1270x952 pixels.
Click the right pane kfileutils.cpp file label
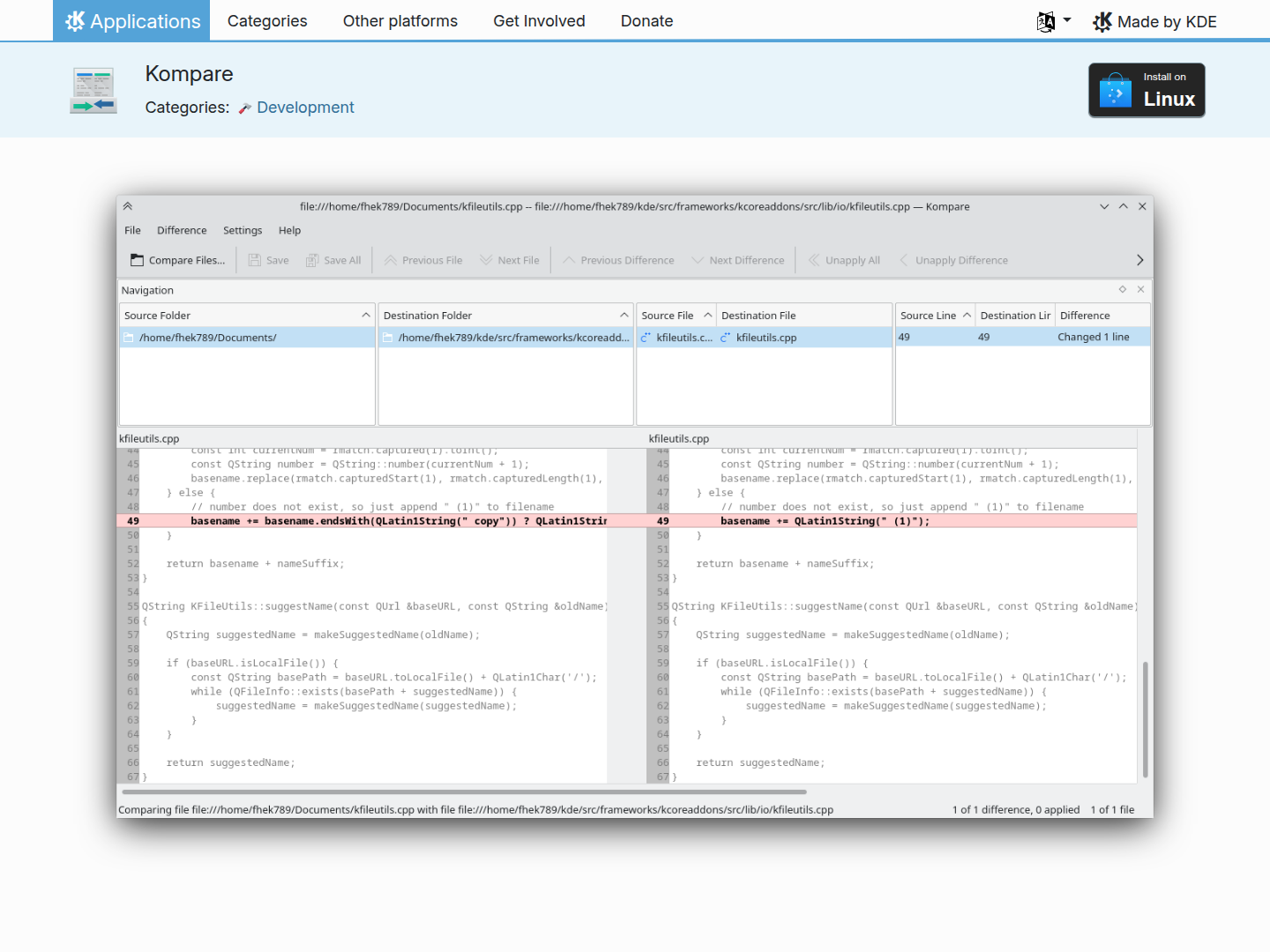(679, 438)
